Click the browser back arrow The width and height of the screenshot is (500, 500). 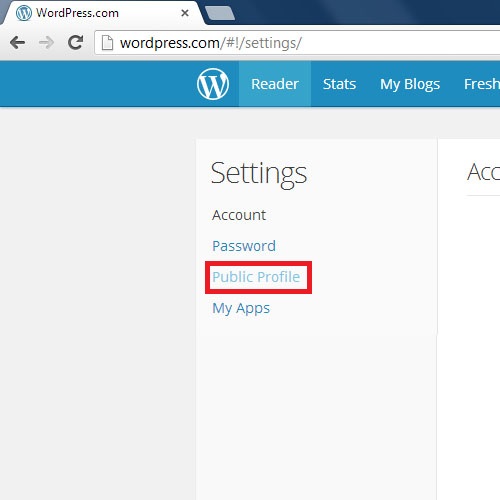coord(17,43)
